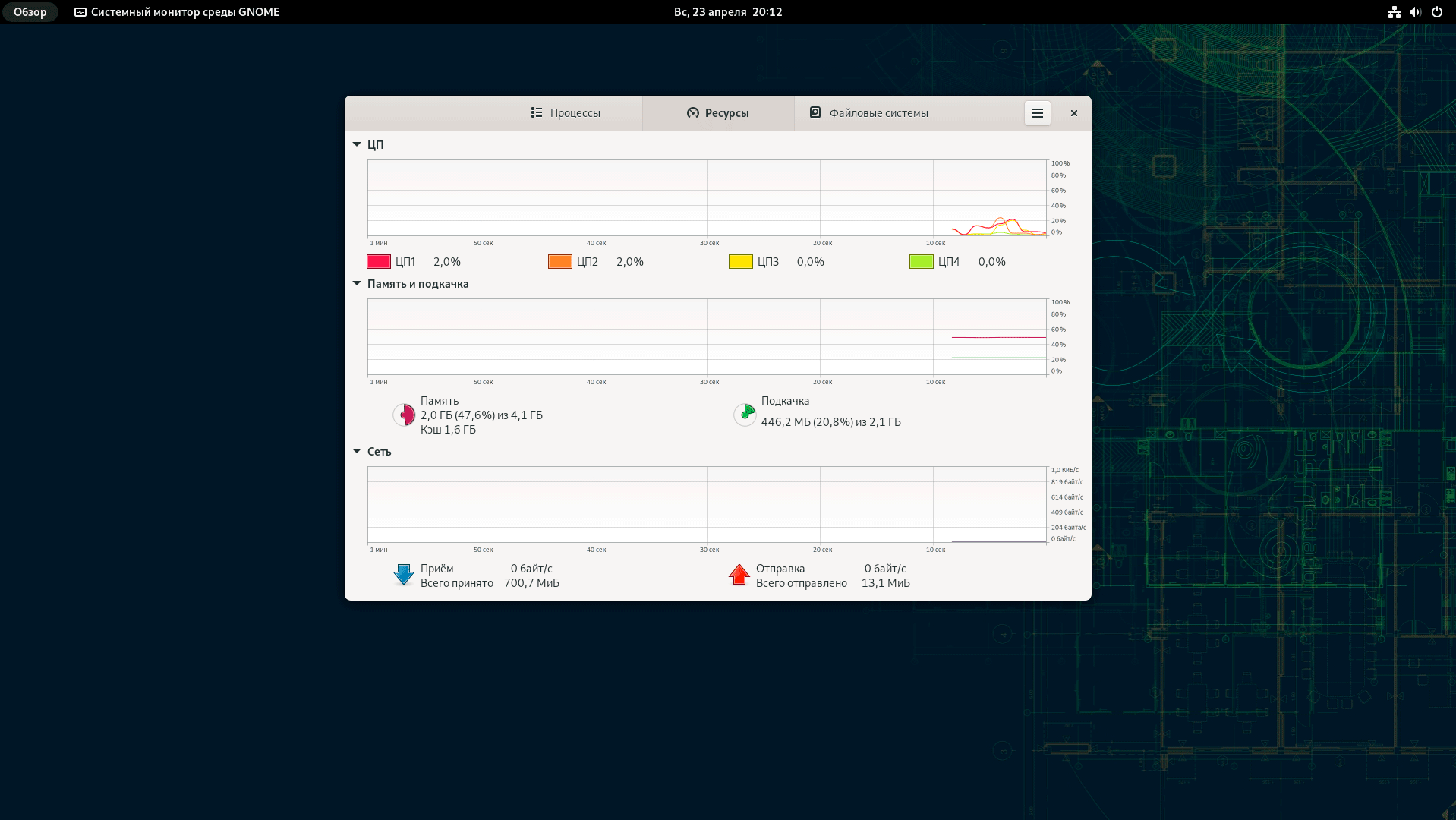This screenshot has height=820, width=1456.
Task: Click the memory pie chart icon
Action: click(x=404, y=415)
